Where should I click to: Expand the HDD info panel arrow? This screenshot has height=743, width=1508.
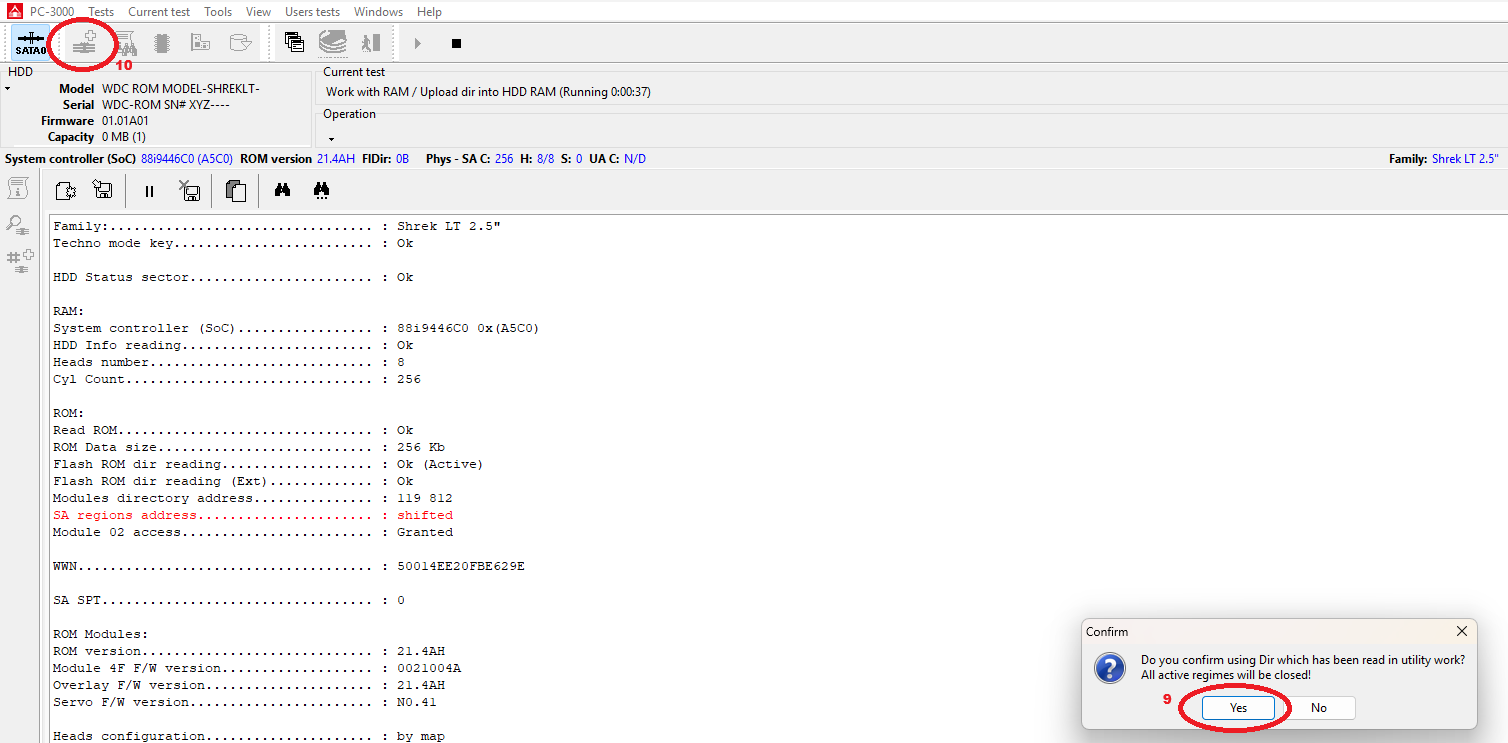tap(8, 89)
